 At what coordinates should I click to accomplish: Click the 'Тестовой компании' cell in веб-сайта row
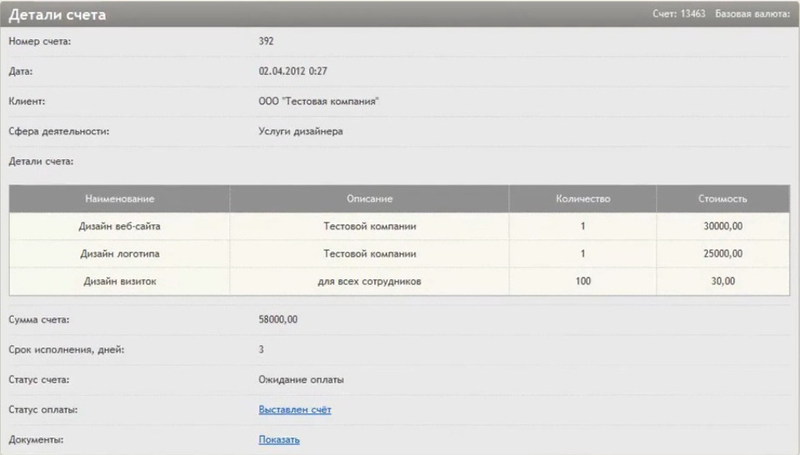pos(369,226)
